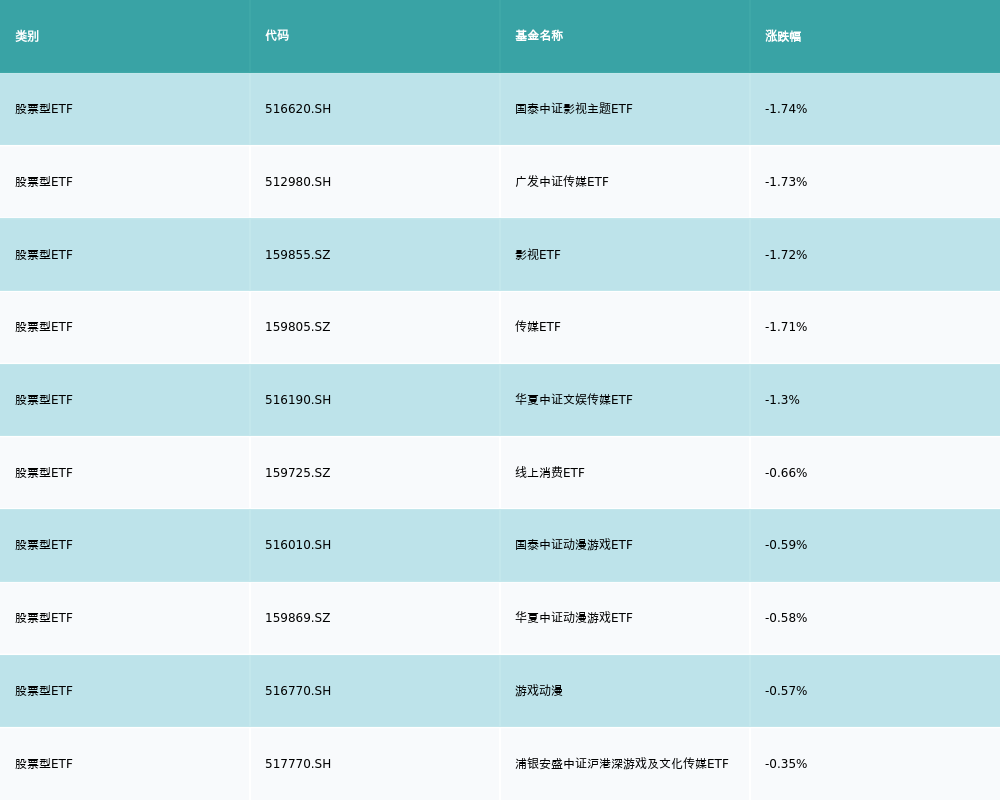Screen dimensions: 1000x800
Task: Click 股票型ETF in the 159805.SZ row
Action: click(x=44, y=327)
